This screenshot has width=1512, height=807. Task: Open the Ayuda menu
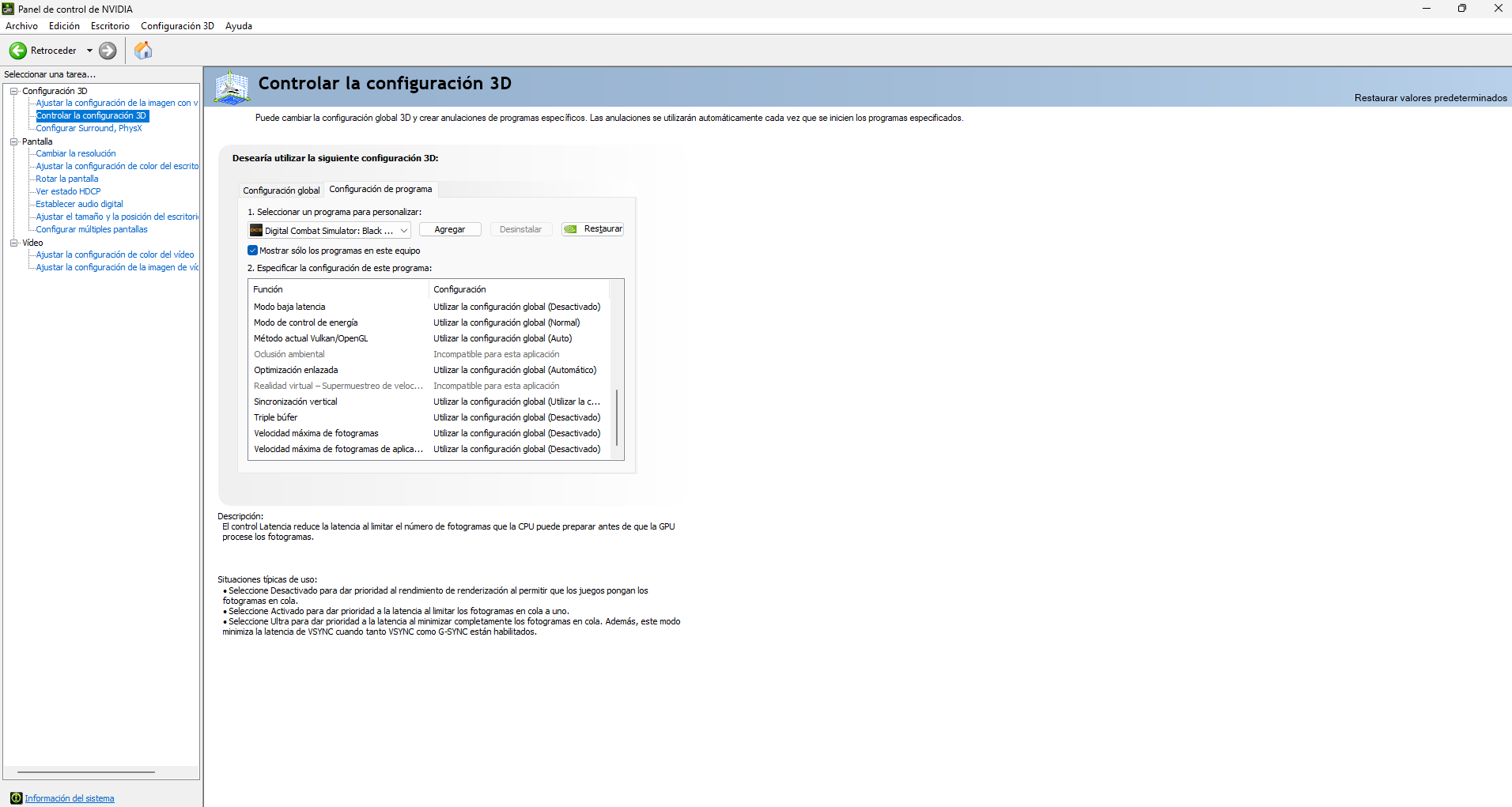tap(239, 26)
